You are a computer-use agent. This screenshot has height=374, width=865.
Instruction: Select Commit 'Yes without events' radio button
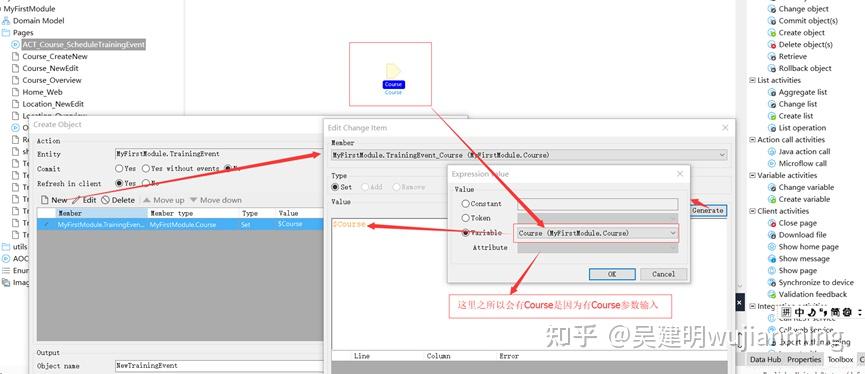(x=146, y=169)
